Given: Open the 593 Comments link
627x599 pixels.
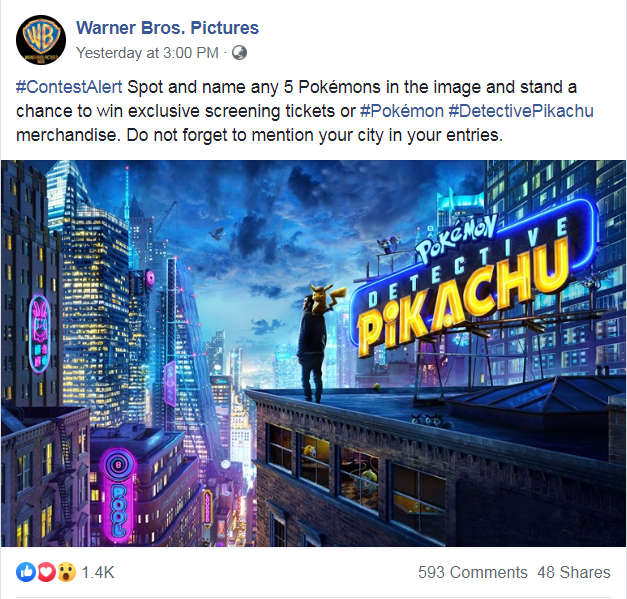Looking at the screenshot, I should point(473,572).
